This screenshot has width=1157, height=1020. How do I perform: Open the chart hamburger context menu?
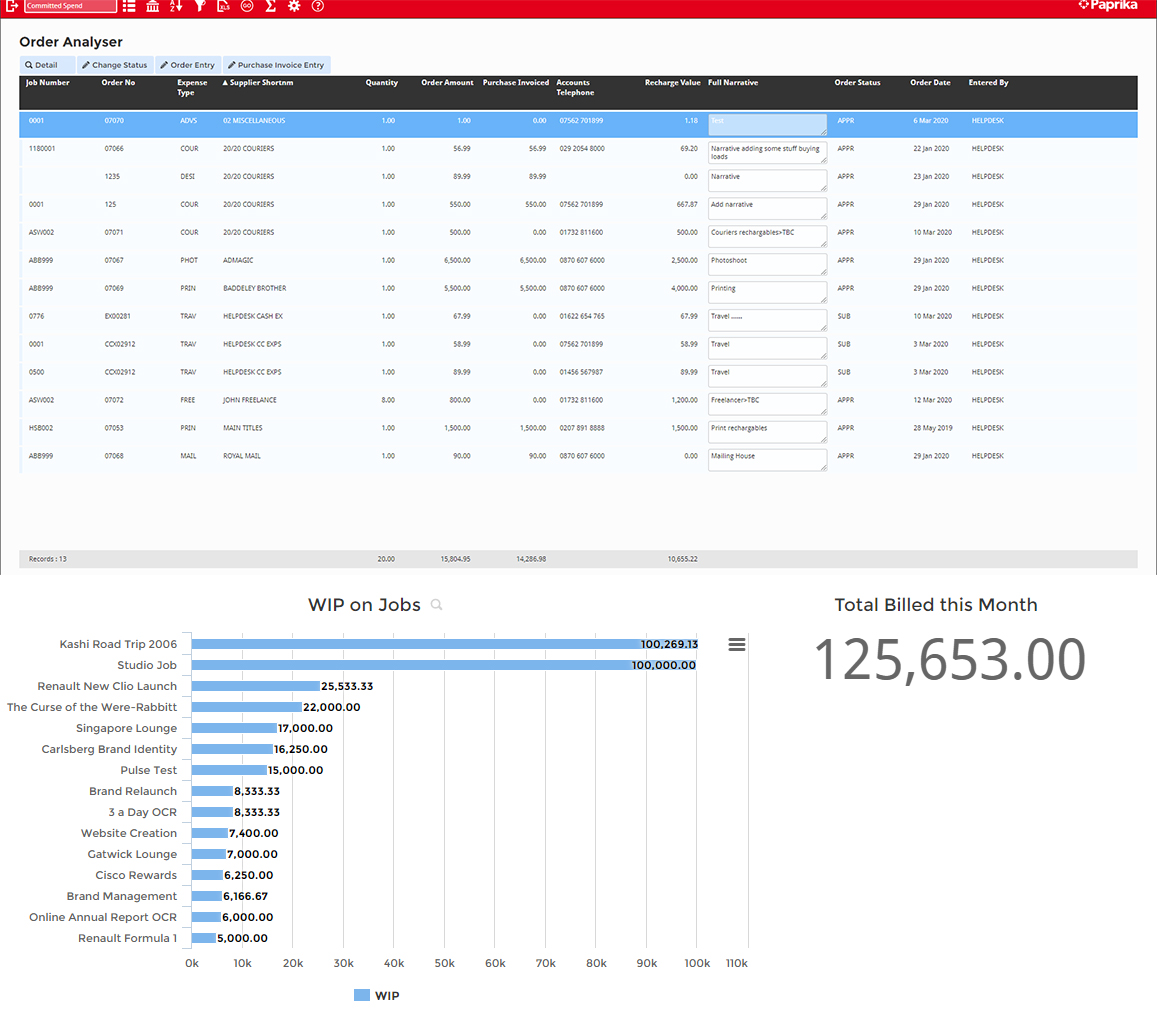[737, 645]
